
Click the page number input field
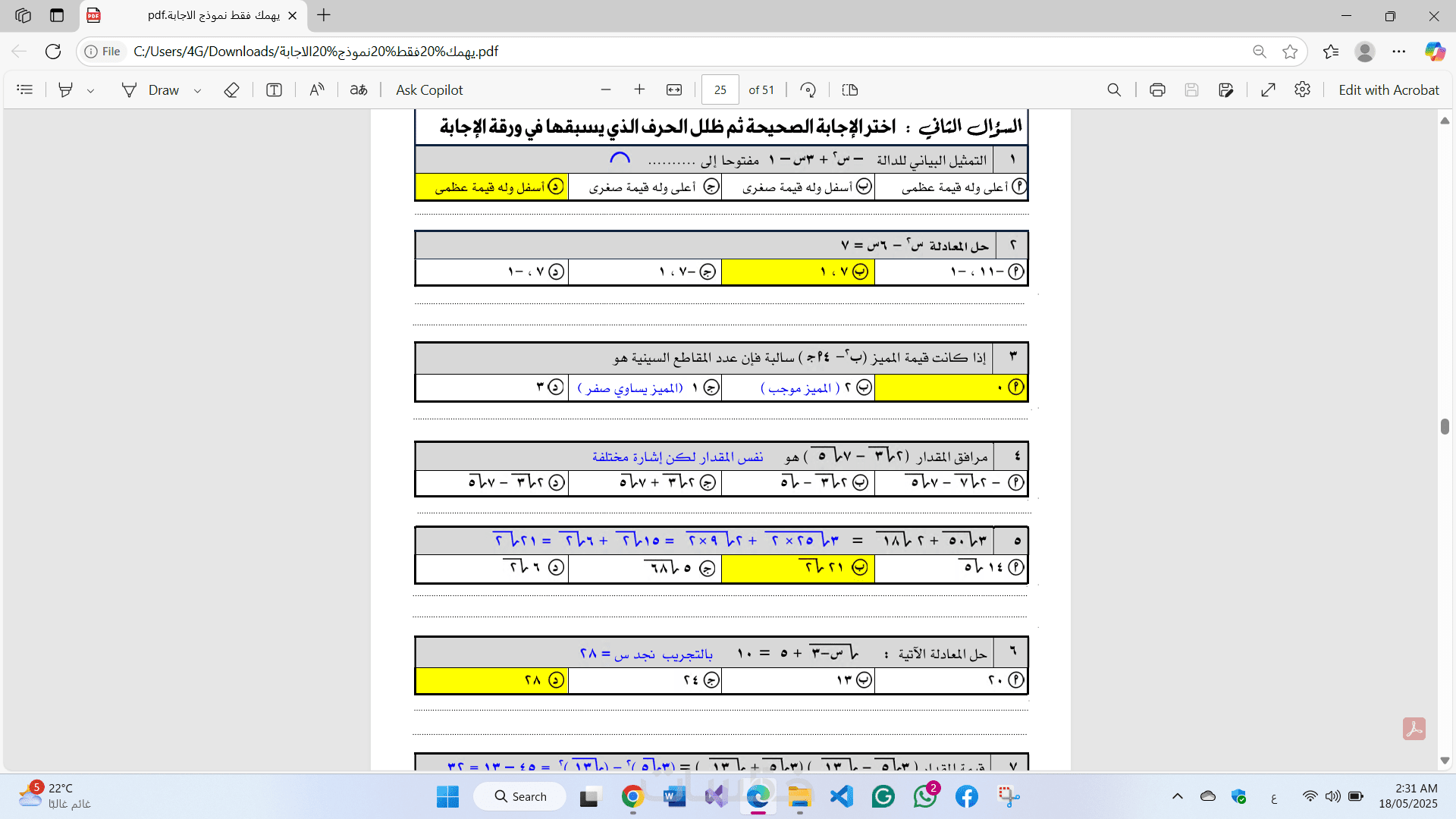[x=720, y=90]
